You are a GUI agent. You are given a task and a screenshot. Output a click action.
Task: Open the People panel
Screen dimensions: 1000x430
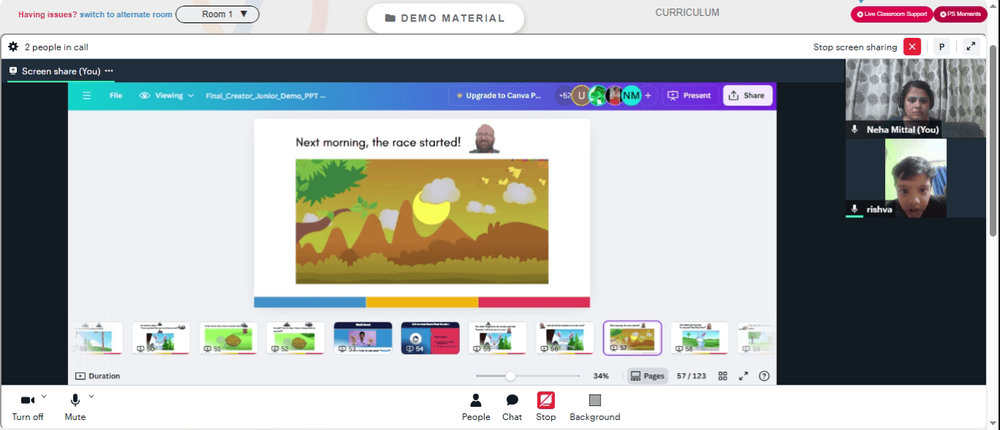[x=476, y=408]
